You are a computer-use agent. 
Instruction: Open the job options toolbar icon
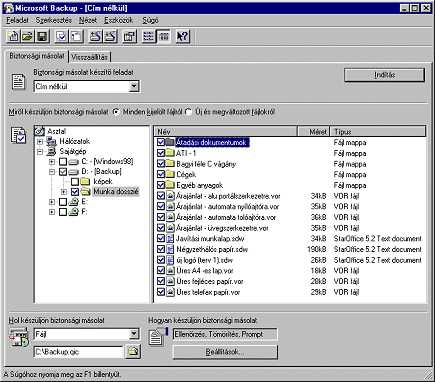[x=130, y=36]
